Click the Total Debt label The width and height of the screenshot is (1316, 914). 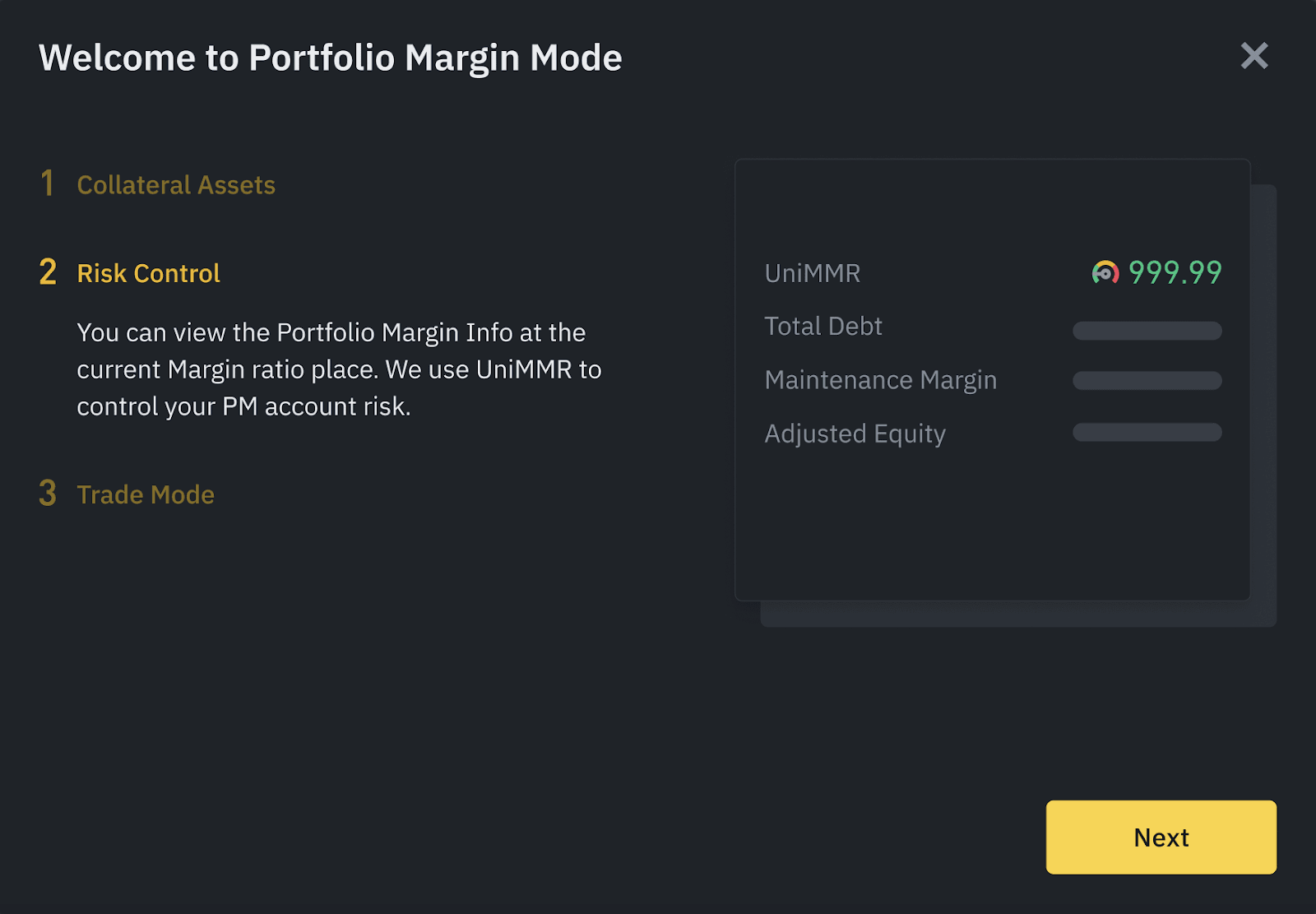coord(823,327)
